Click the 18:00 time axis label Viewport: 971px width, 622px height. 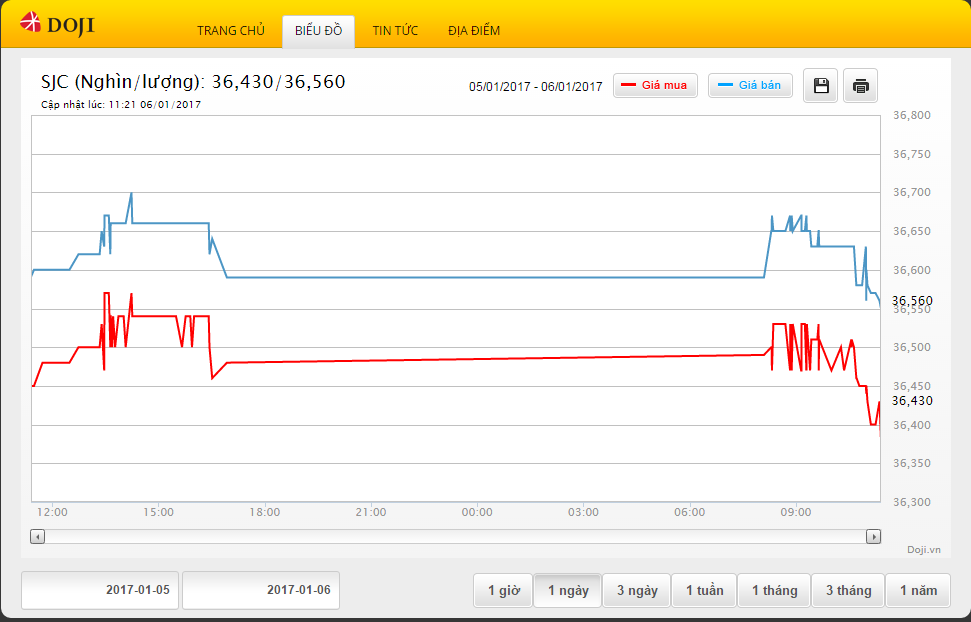pos(265,512)
